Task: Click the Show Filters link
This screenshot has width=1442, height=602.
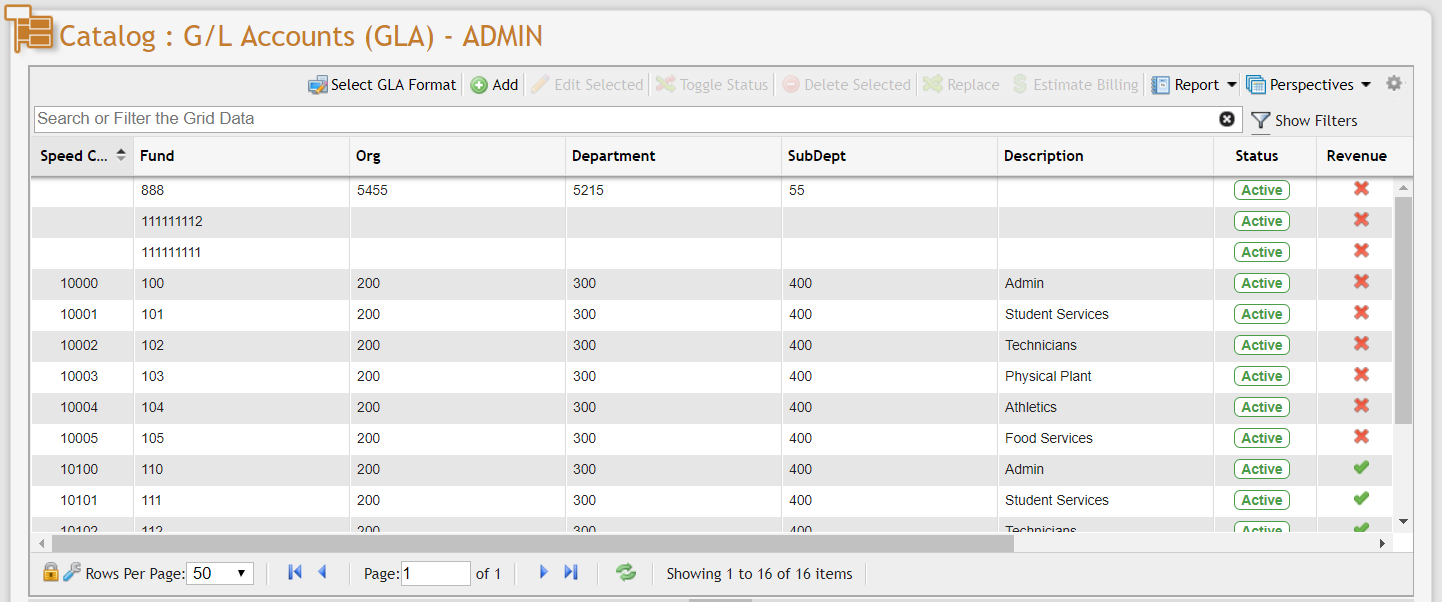Action: (x=1314, y=120)
